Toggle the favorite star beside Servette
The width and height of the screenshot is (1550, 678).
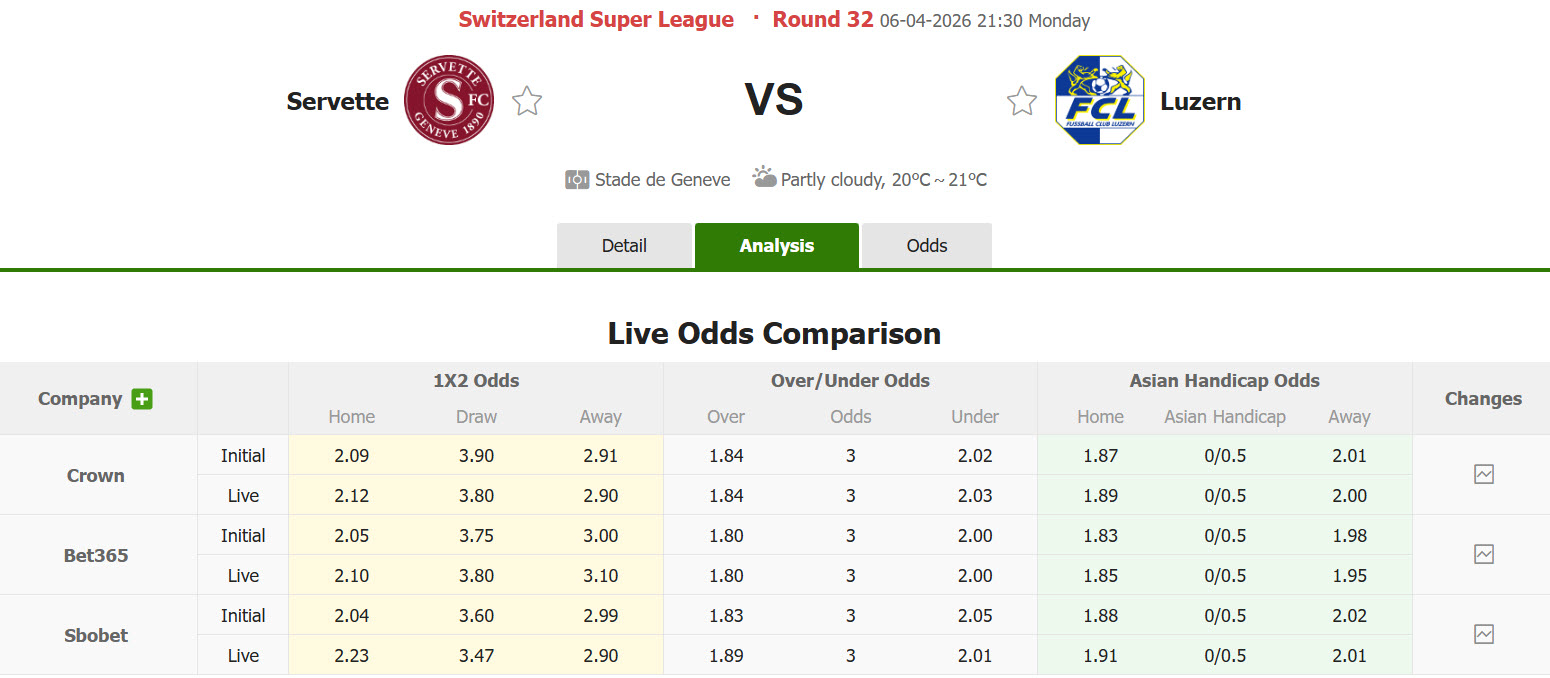coord(527,100)
